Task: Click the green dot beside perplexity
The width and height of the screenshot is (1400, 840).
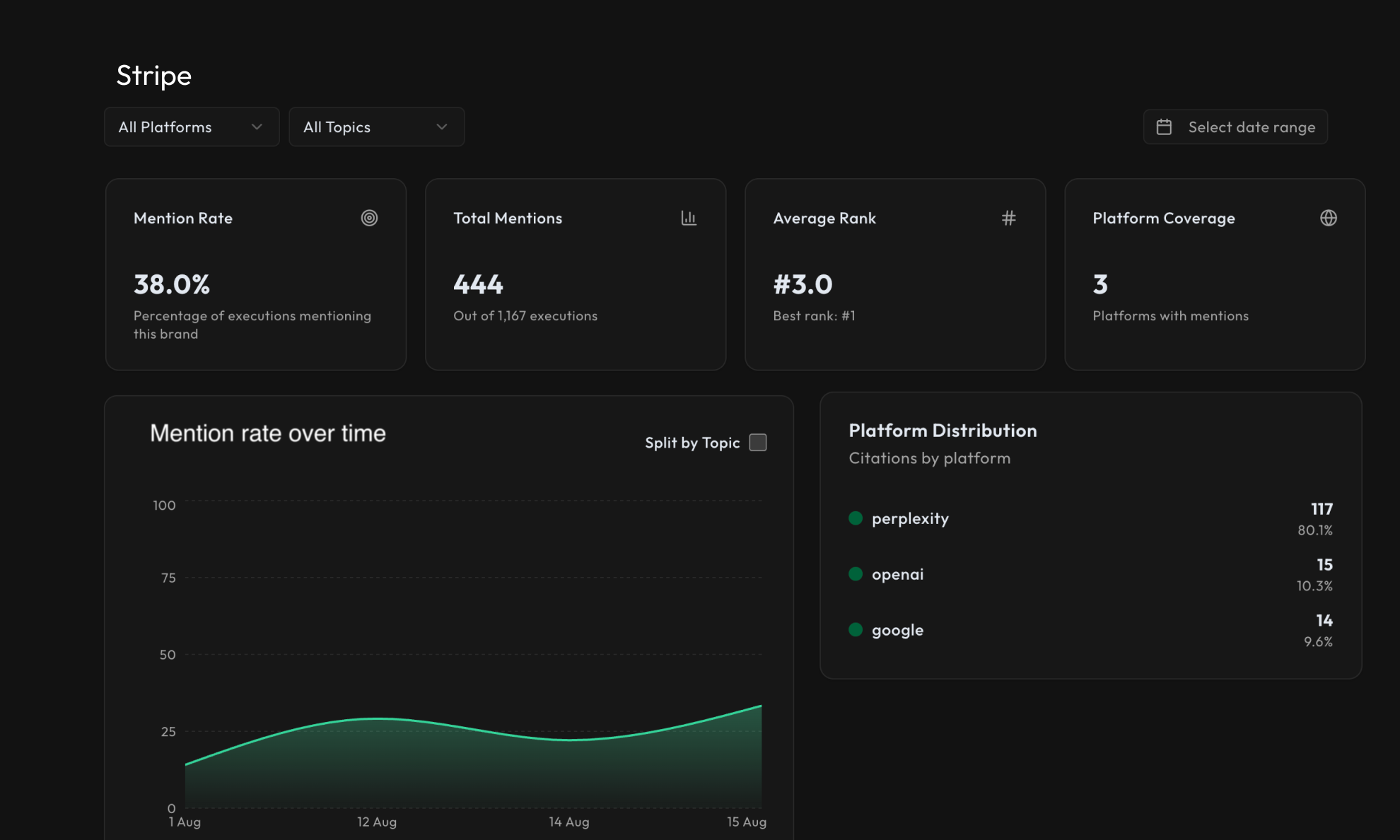Action: coord(856,518)
